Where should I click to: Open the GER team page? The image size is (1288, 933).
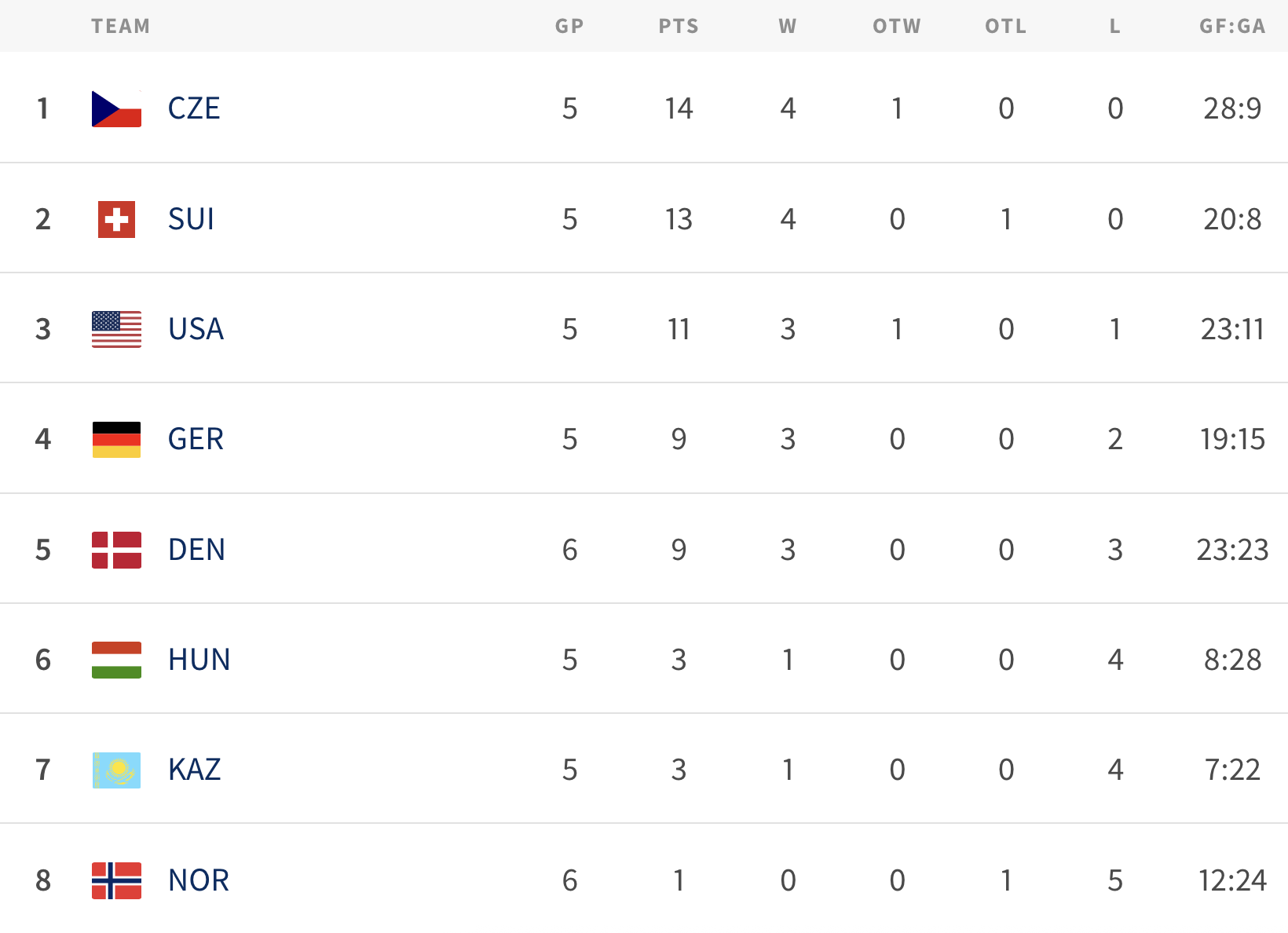[x=196, y=439]
